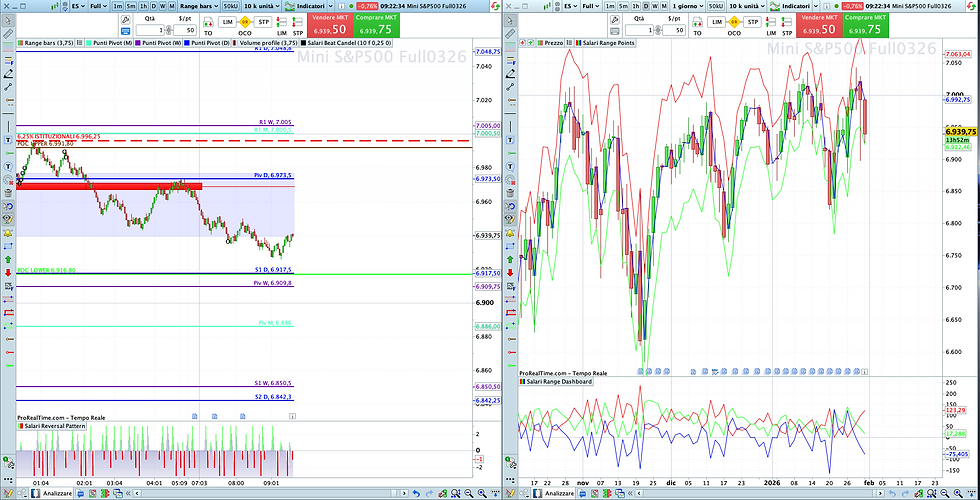Click the $/pt input field in right order bar
The width and height of the screenshot is (980, 500).
click(x=674, y=30)
